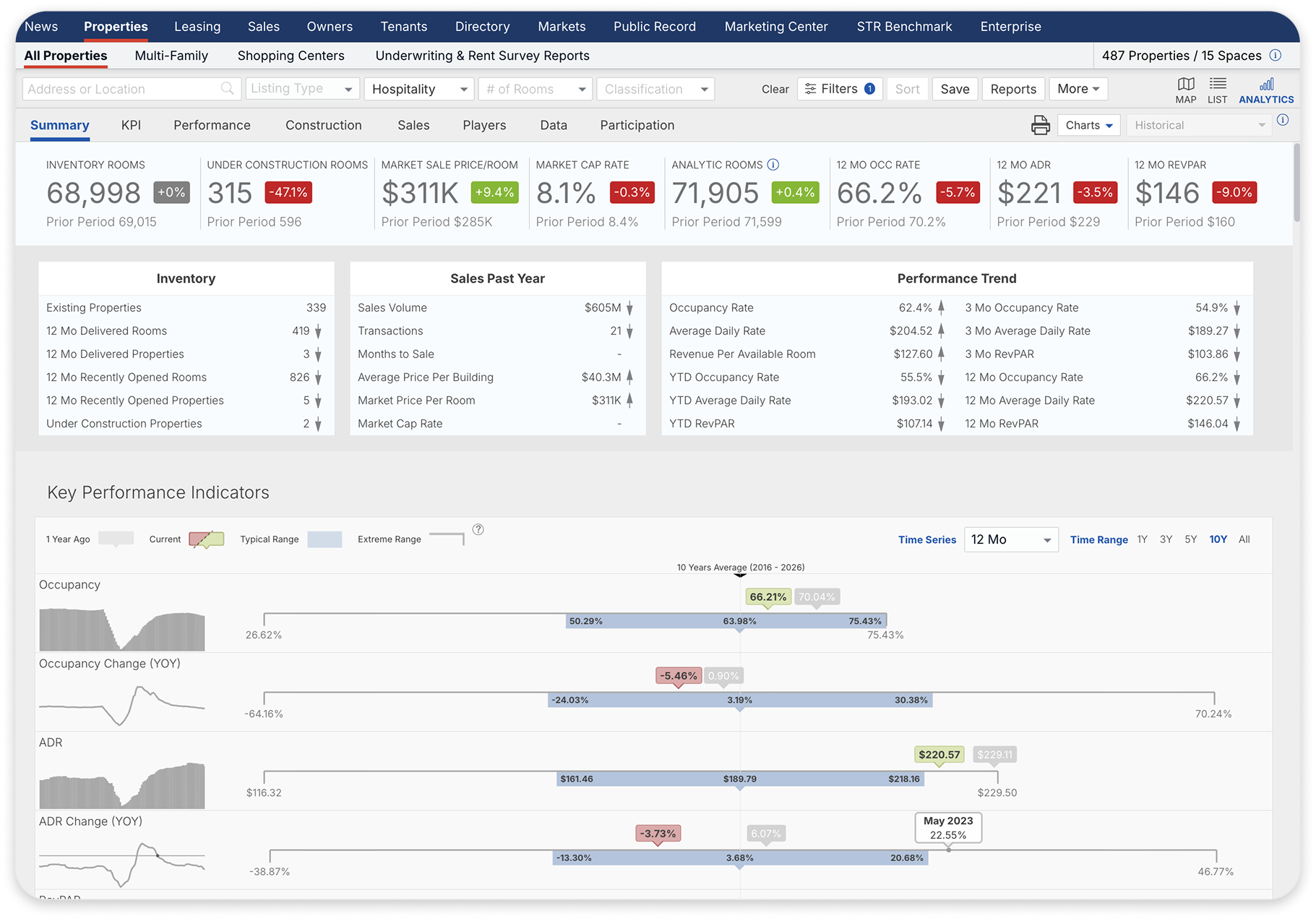Screen dimensions: 1316x919
Task: Click the Reports button
Action: point(1012,88)
